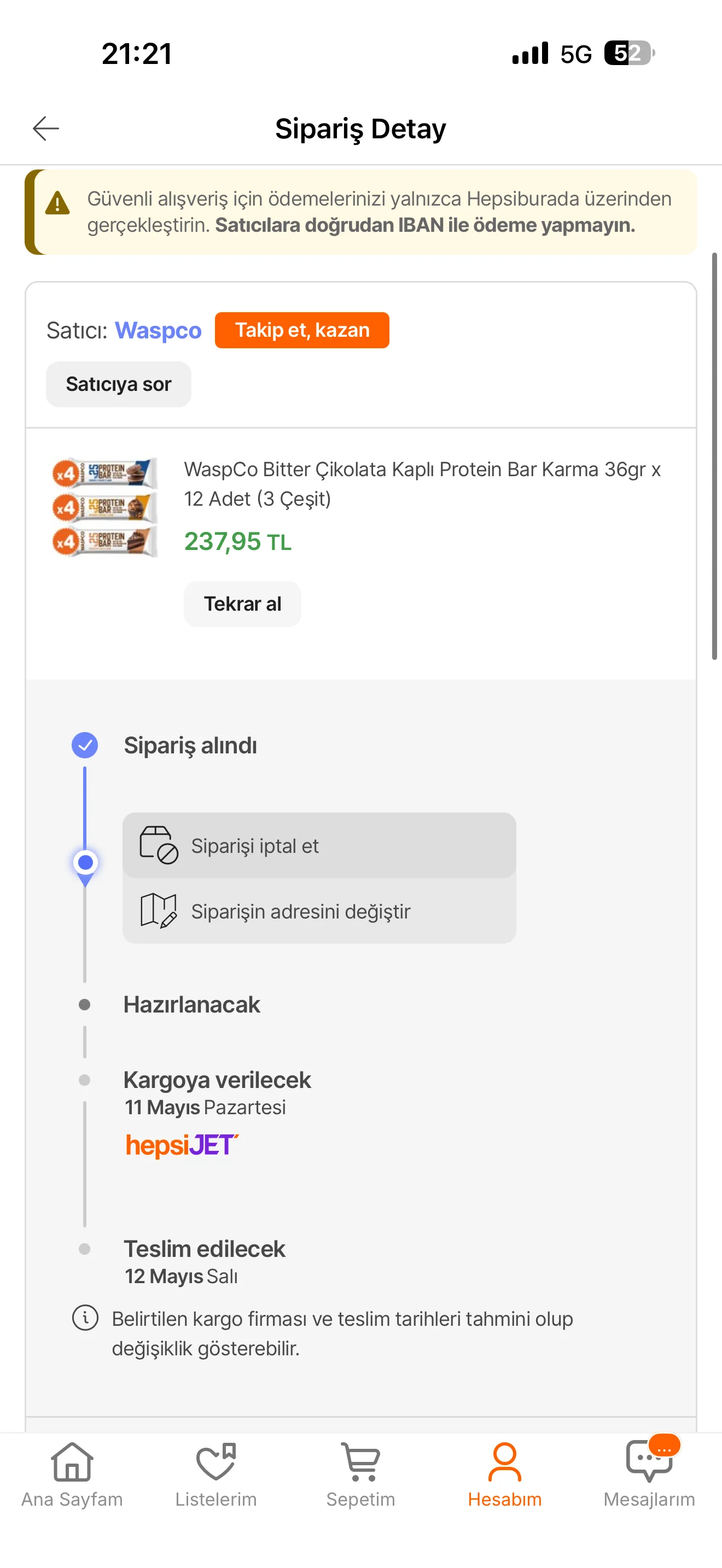Tap the cancel order box icon
The height and width of the screenshot is (1568, 722).
[158, 845]
